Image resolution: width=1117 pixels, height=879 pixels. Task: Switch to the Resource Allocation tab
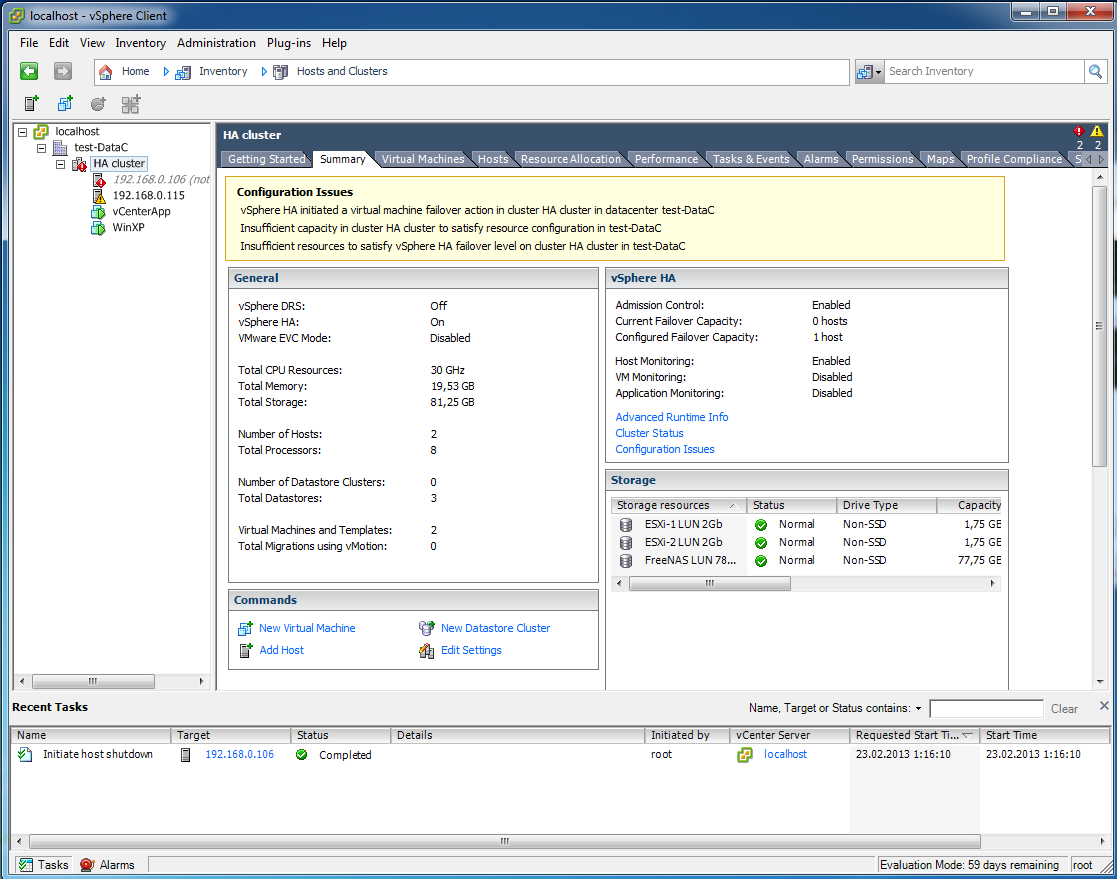(x=571, y=159)
